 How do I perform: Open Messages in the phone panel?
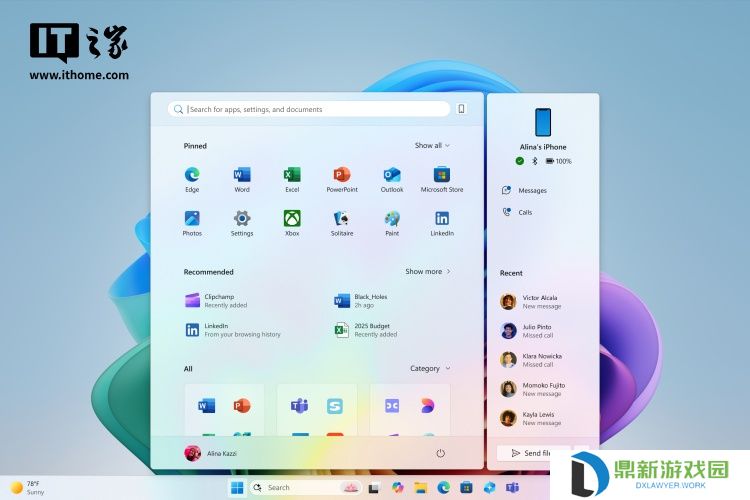click(x=524, y=190)
